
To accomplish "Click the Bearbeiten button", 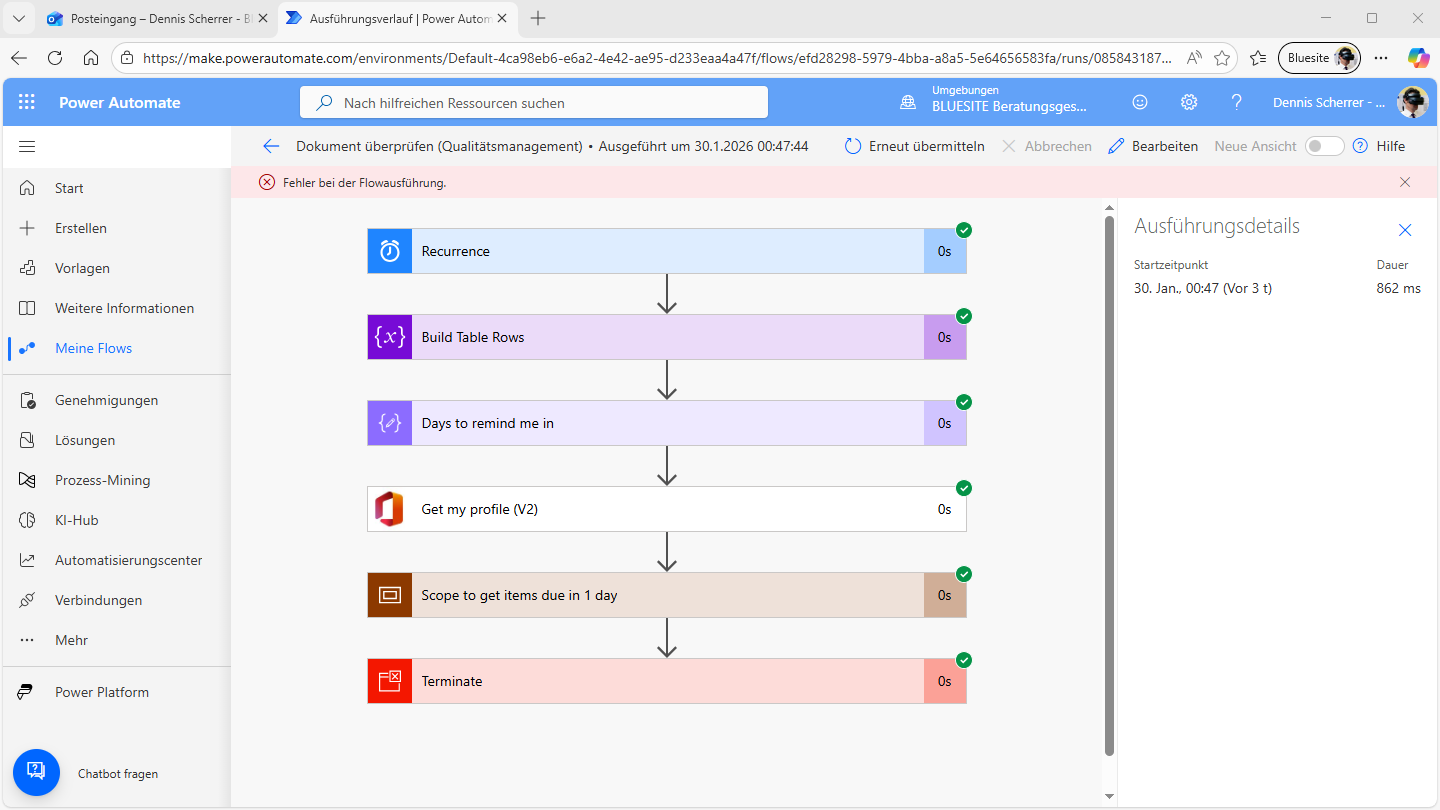I will click(1153, 146).
